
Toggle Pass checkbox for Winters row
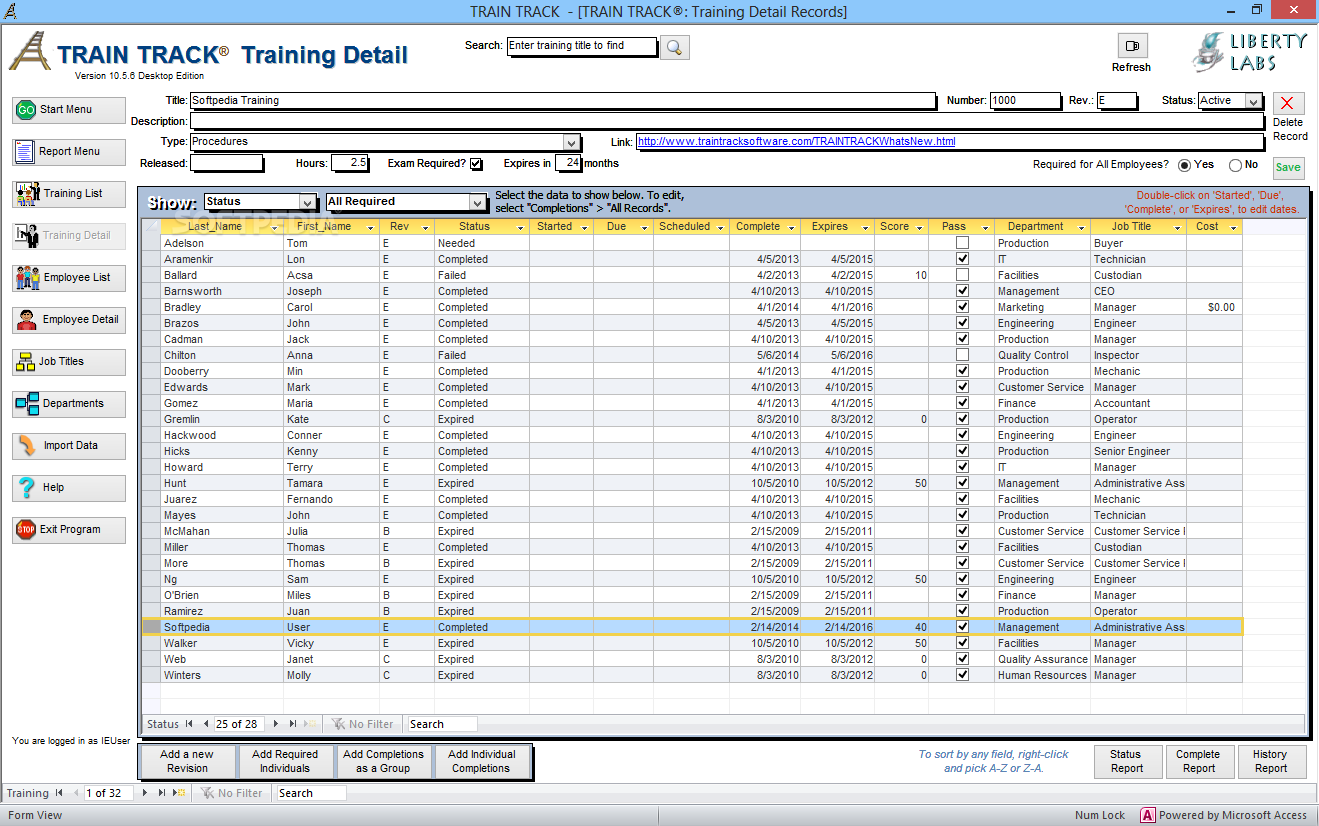click(962, 675)
